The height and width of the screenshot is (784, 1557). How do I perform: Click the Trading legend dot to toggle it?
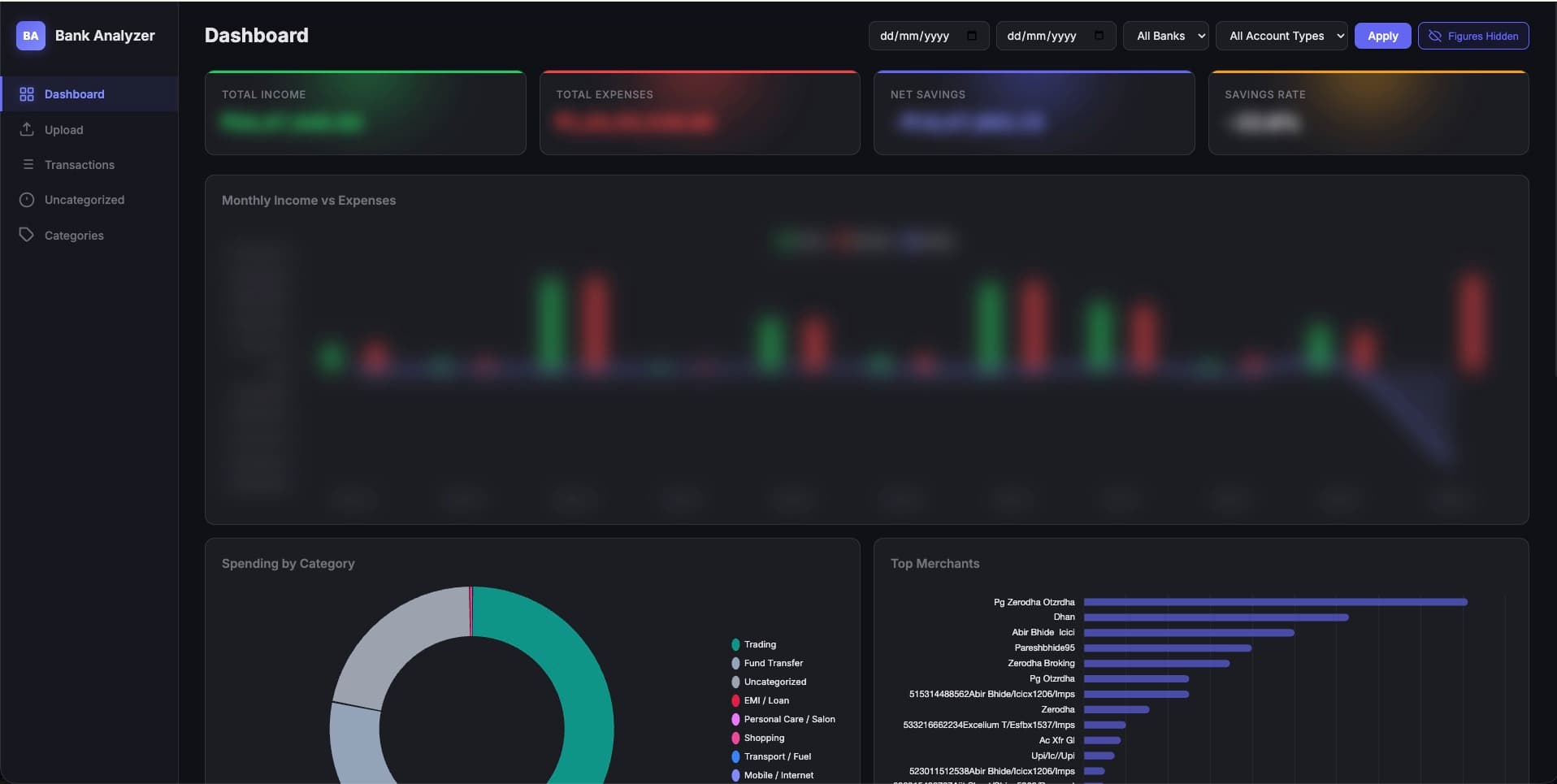click(735, 643)
